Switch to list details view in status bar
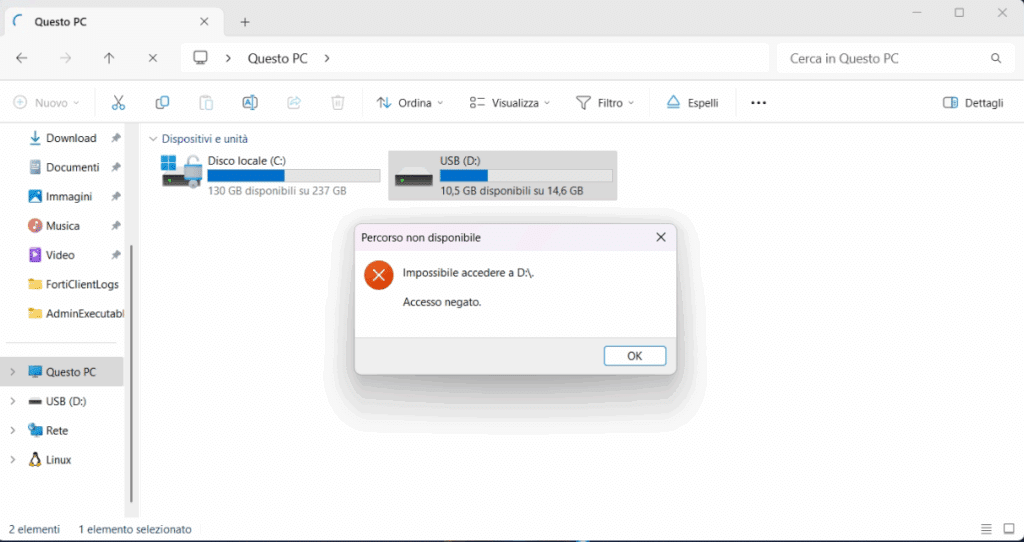This screenshot has width=1024, height=542. [x=986, y=529]
